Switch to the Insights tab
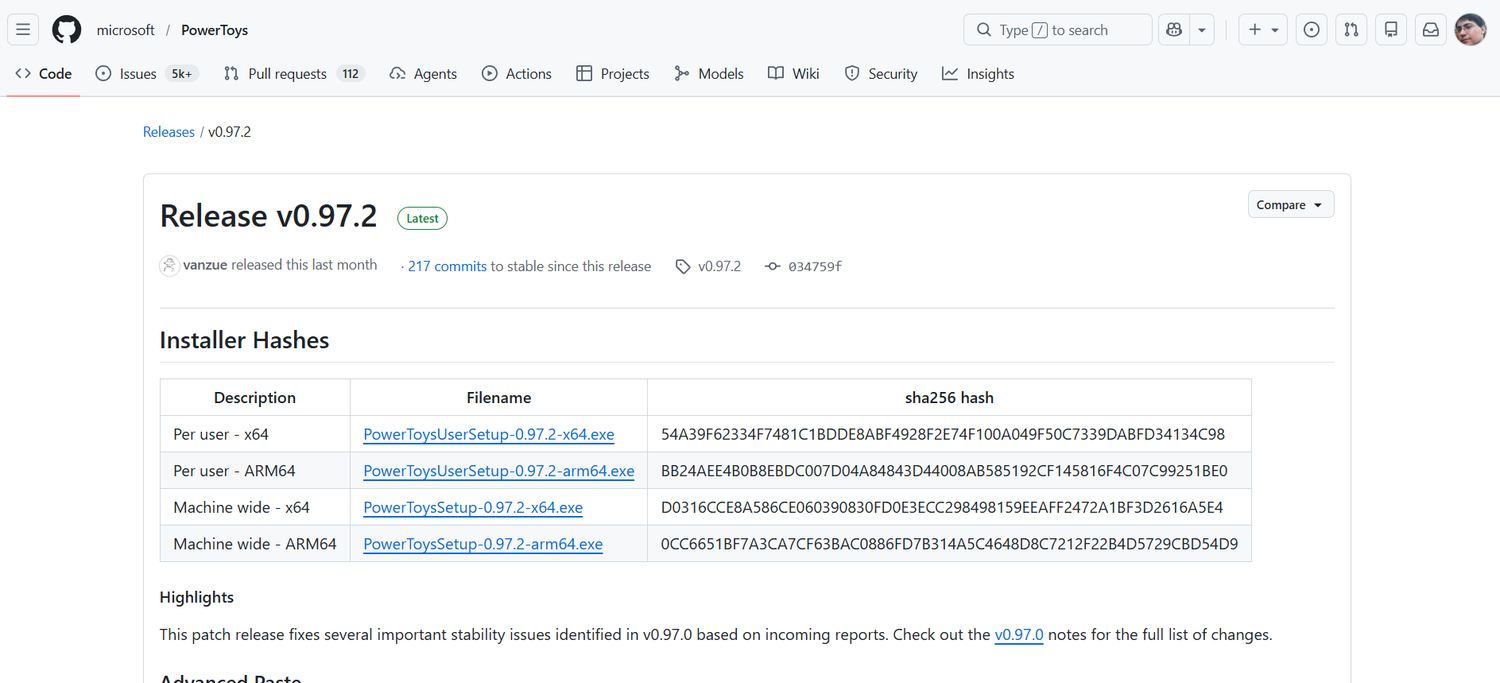This screenshot has width=1500, height=683. coord(978,74)
